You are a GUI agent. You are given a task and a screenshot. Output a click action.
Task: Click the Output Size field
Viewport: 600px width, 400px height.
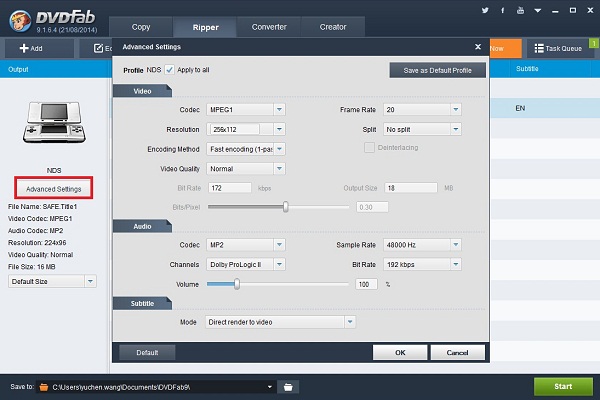411,188
